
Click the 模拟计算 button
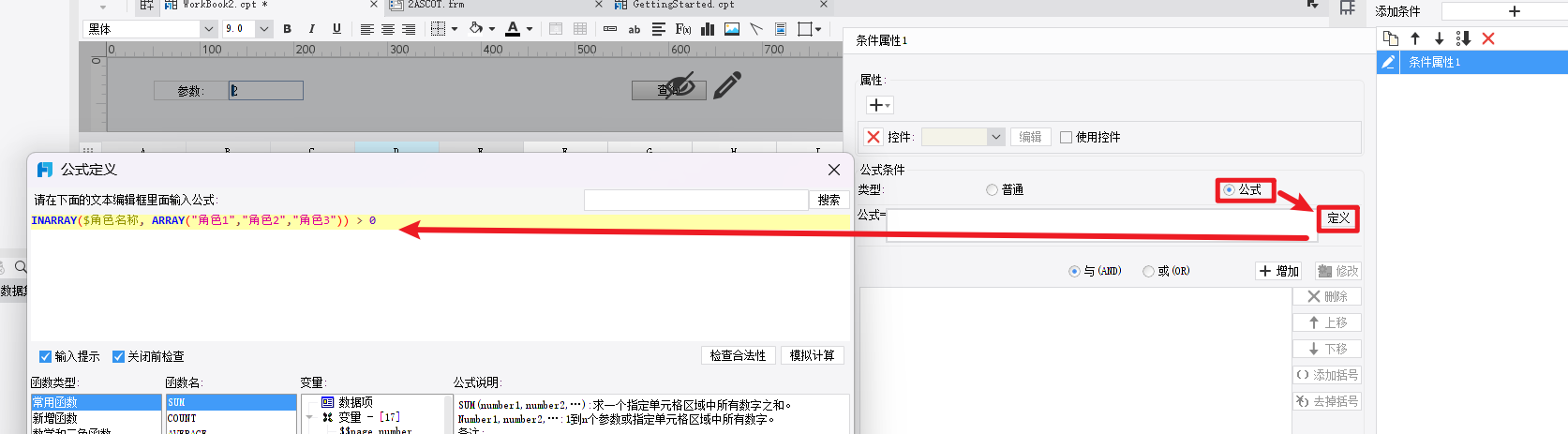[x=812, y=355]
